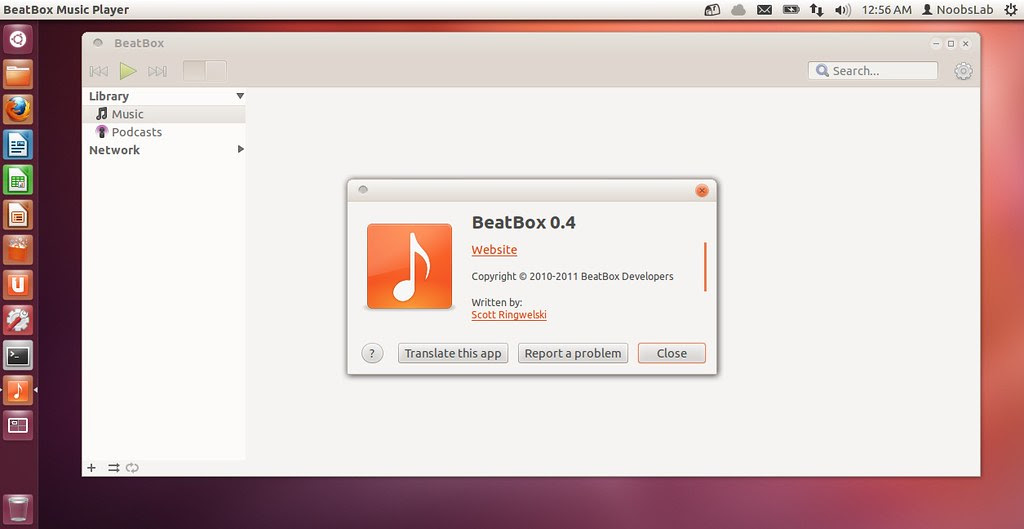
Task: Click the Network heading
Action: 114,150
